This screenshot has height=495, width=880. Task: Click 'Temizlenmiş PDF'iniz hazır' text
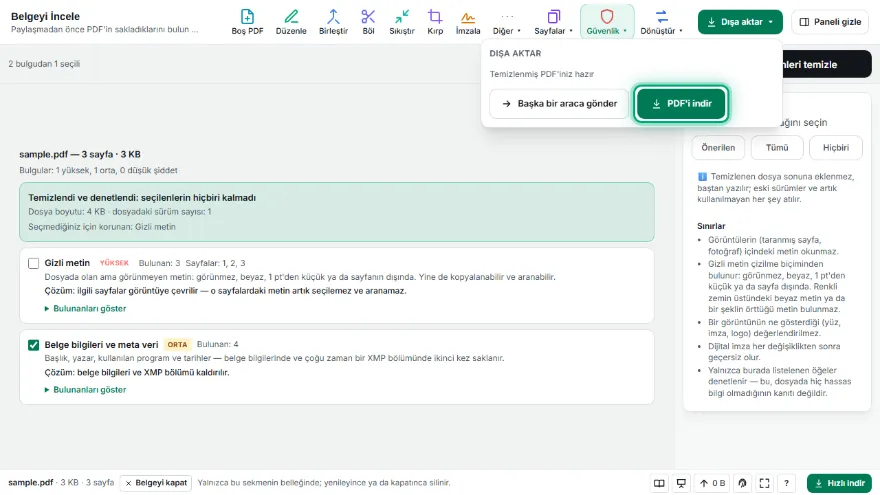point(542,74)
